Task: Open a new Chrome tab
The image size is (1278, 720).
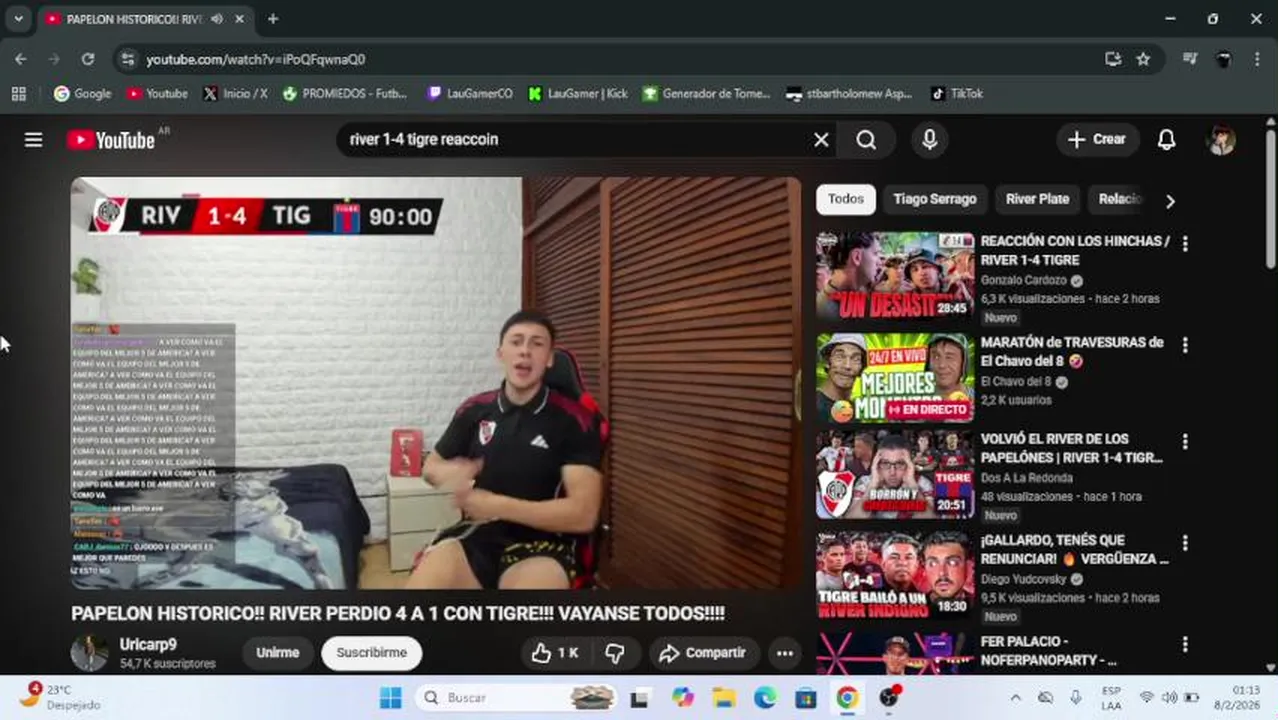Action: click(x=273, y=19)
